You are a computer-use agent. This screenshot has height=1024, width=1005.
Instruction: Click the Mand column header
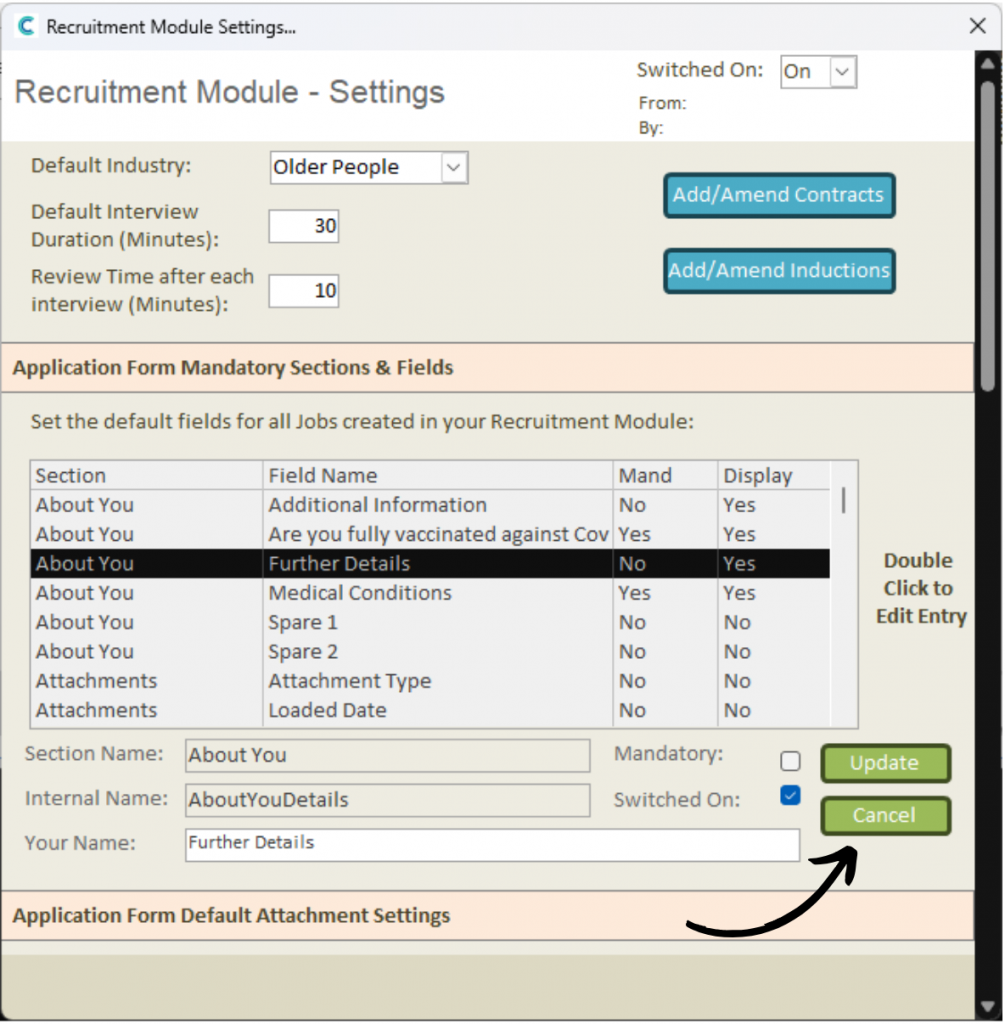pos(665,475)
